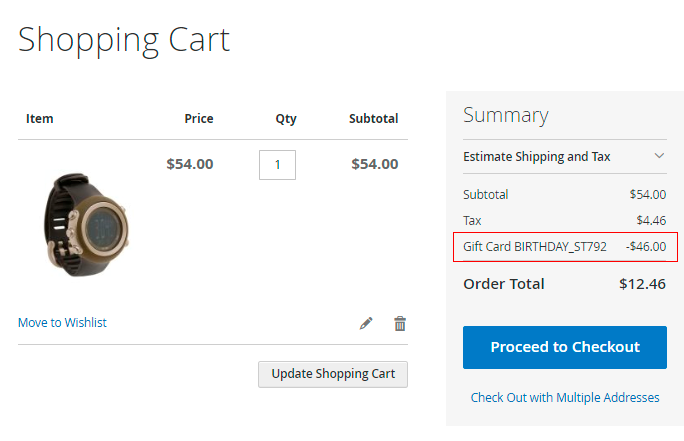This screenshot has width=684, height=441.
Task: Select the Gift Card BIRTHDAY_ST792 row
Action: point(534,246)
